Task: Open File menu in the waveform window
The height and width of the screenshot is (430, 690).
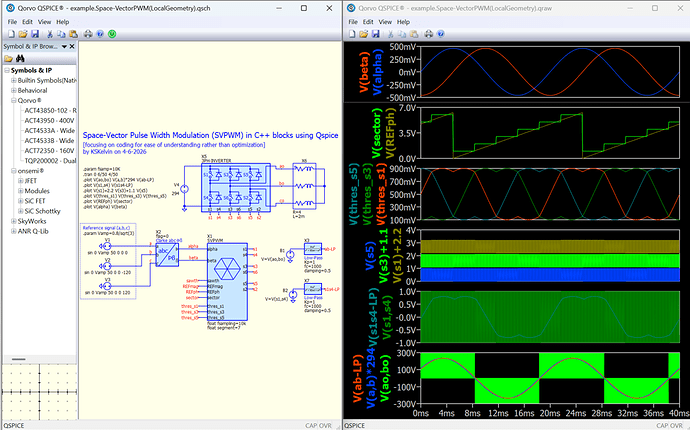Action: point(353,22)
